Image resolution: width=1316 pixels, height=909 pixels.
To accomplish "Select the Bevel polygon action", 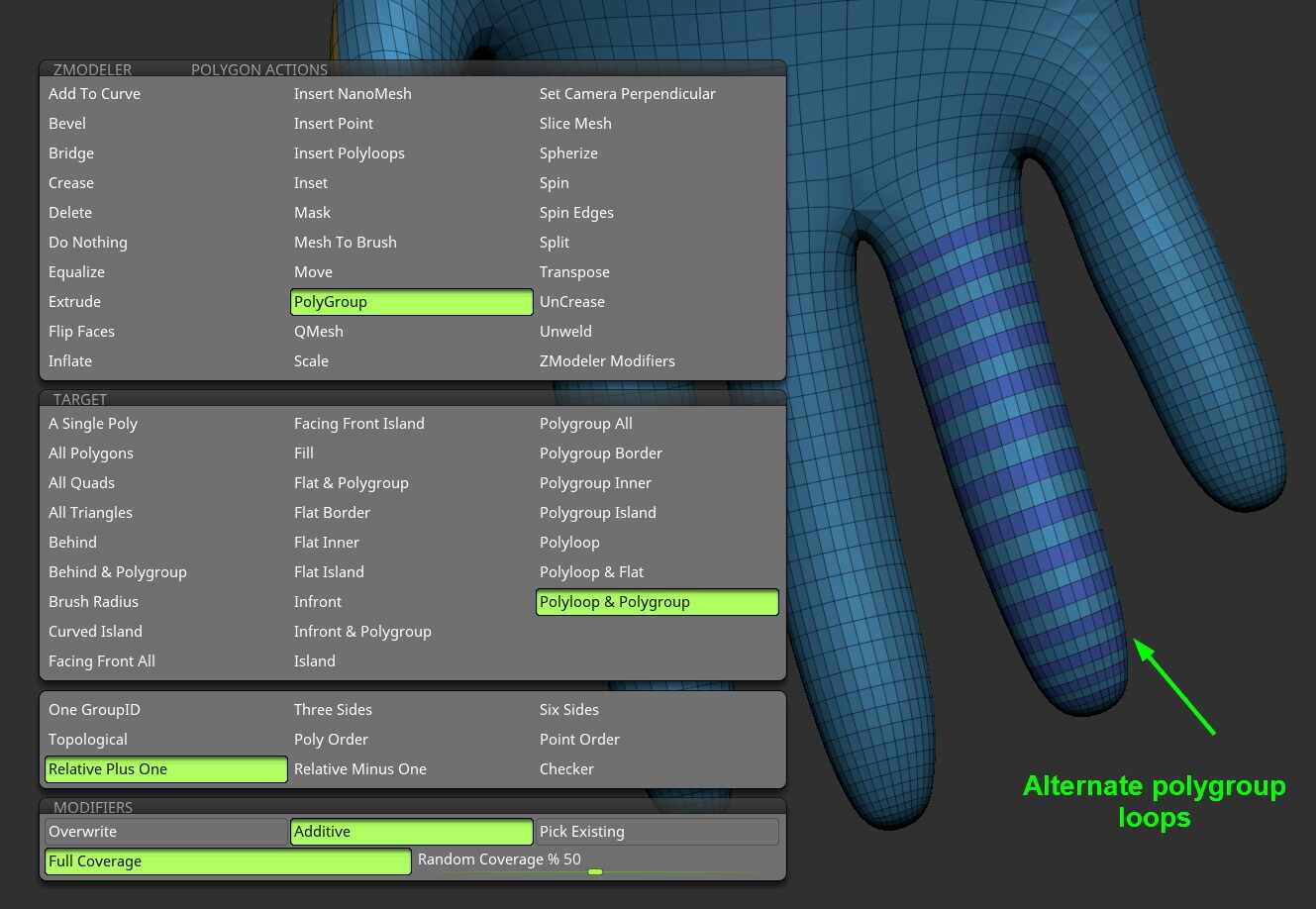I will click(x=67, y=124).
